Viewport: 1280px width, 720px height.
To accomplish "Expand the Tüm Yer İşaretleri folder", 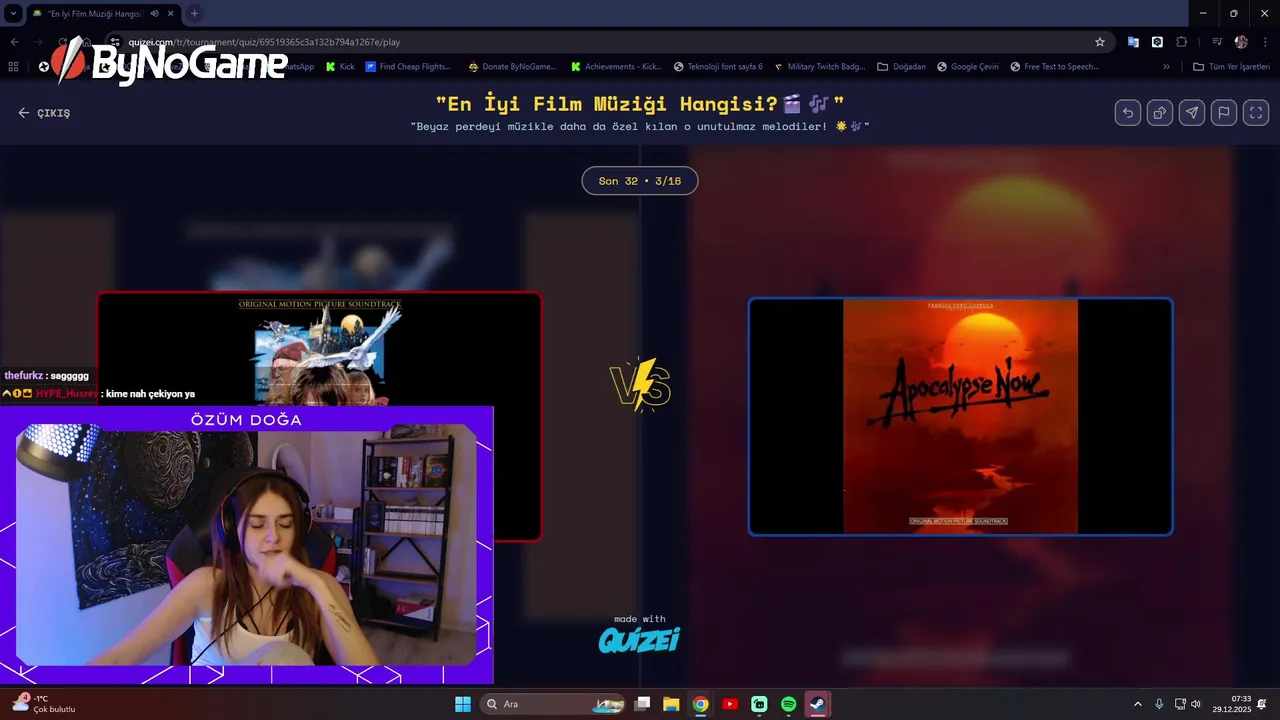I will (1231, 67).
